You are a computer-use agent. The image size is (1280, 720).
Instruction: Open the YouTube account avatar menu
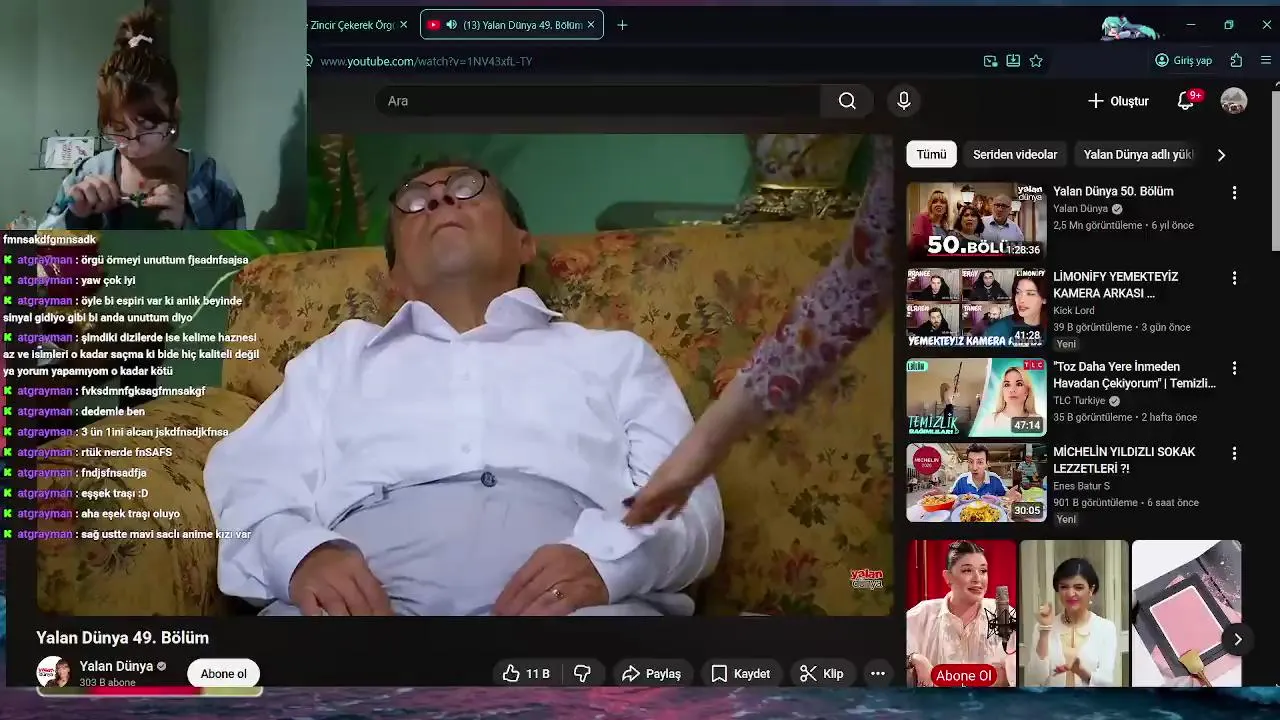coord(1234,101)
